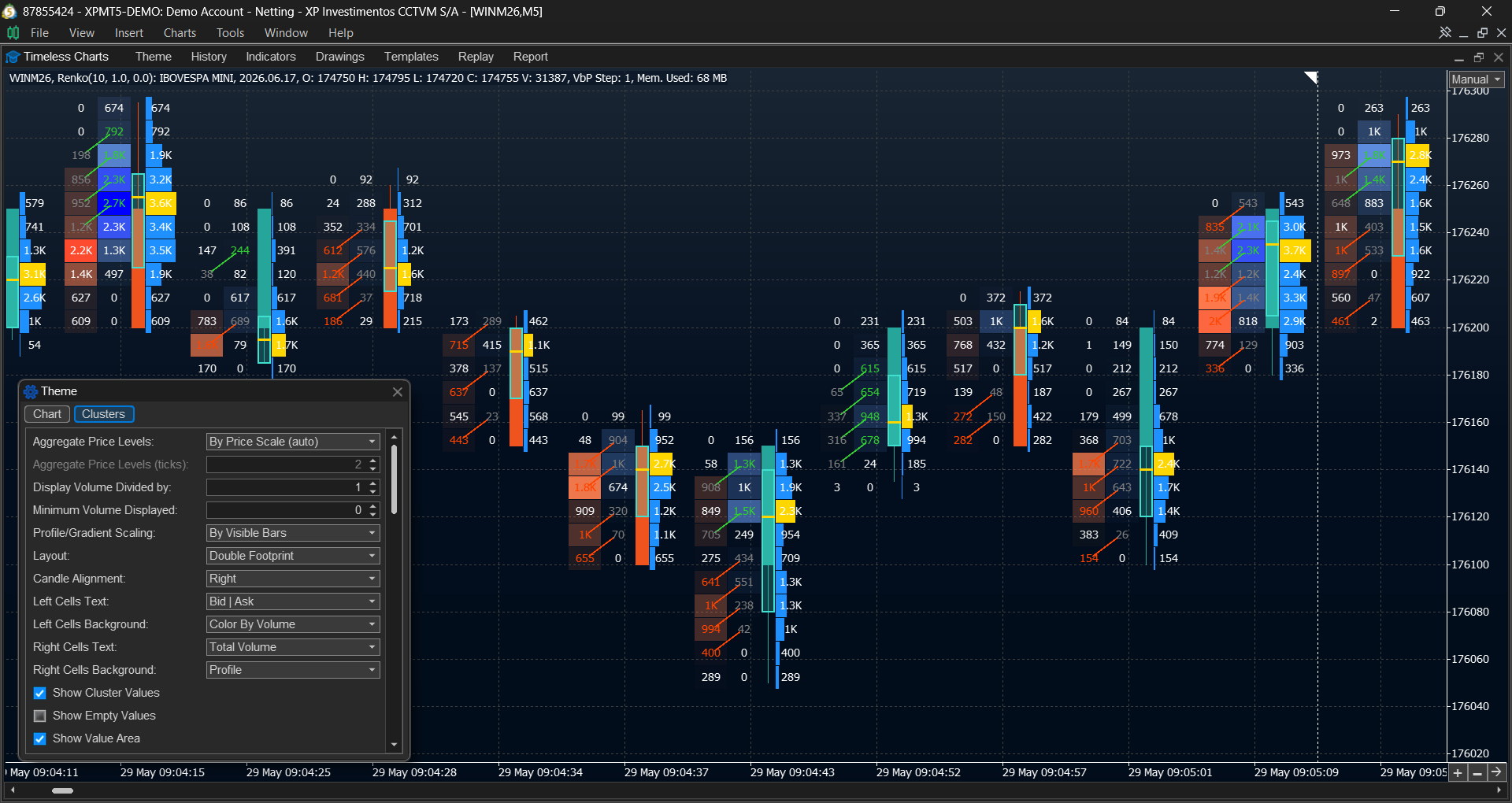Click the Theme panel vertical scrollbar thumb
The height and width of the screenshot is (803, 1512).
(x=394, y=480)
